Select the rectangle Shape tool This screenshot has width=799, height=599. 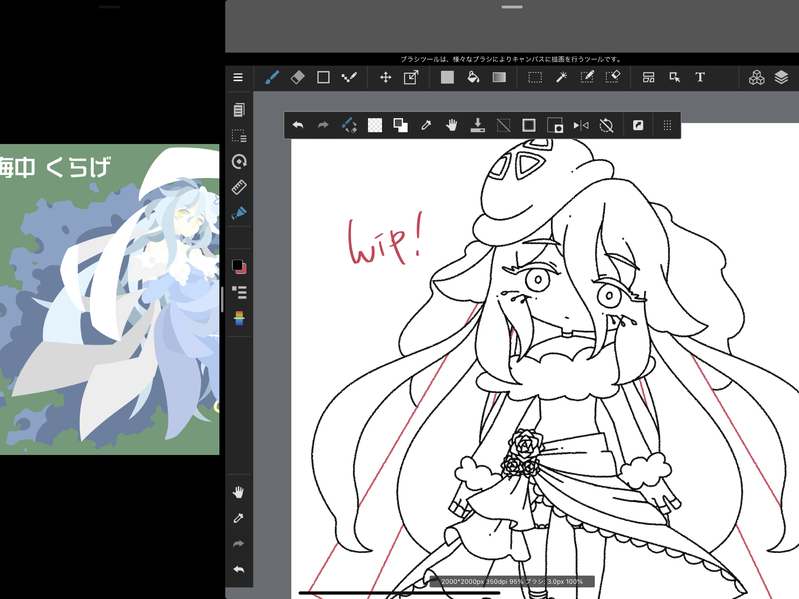coord(323,77)
